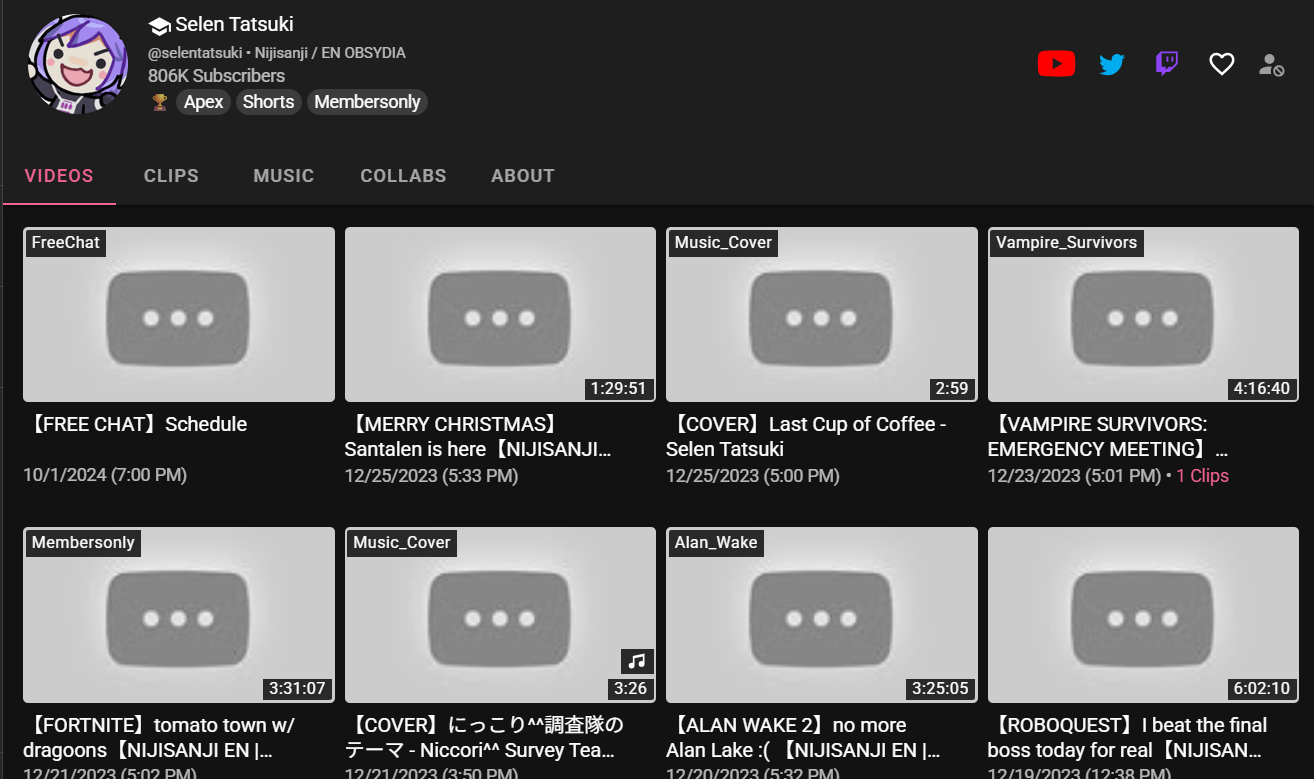Open the Last Cup of Coffee cover title
The width and height of the screenshot is (1314, 779).
click(807, 437)
